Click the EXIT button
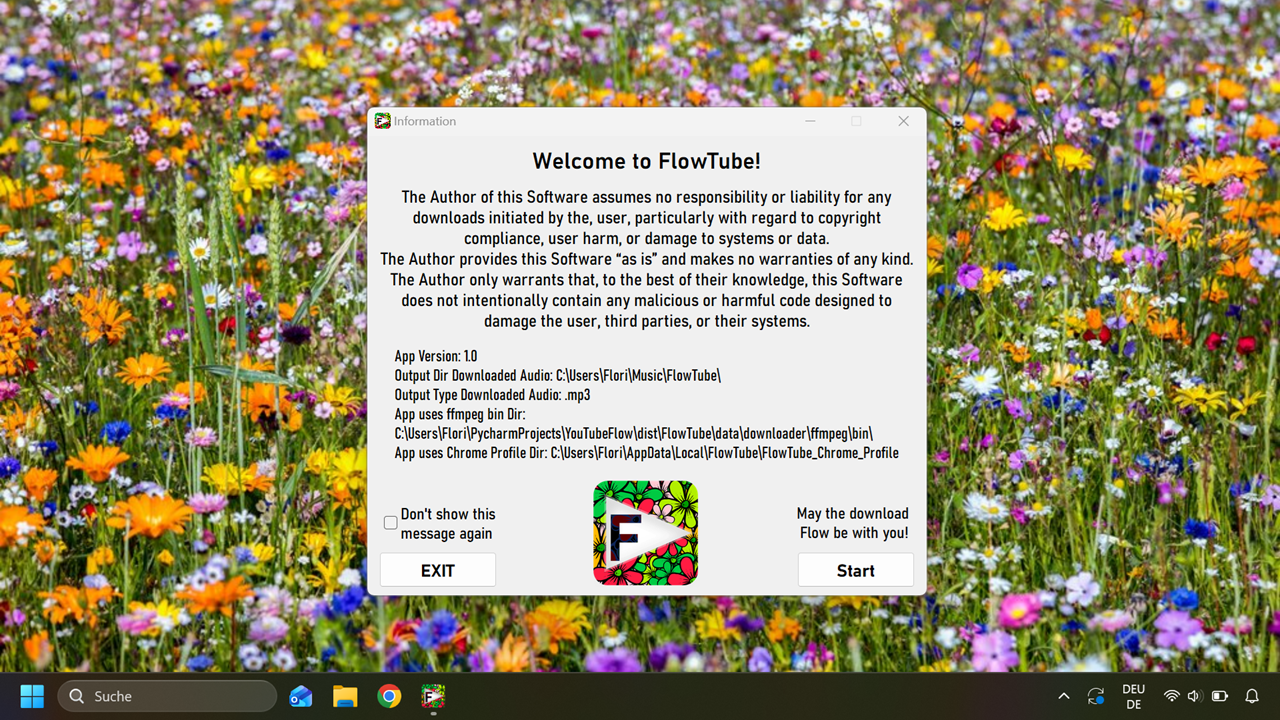Screen dimensions: 1280x720 (x=437, y=570)
